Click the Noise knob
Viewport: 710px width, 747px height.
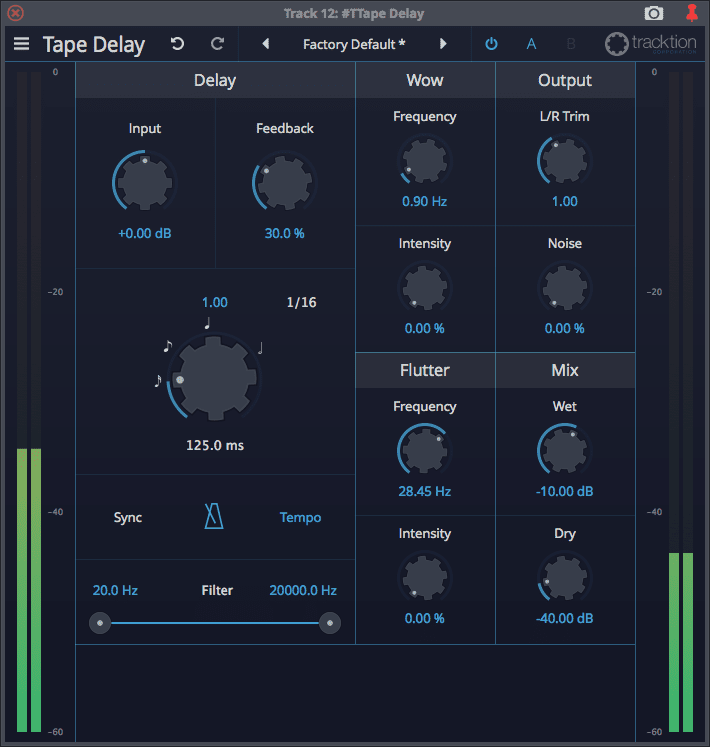565,287
